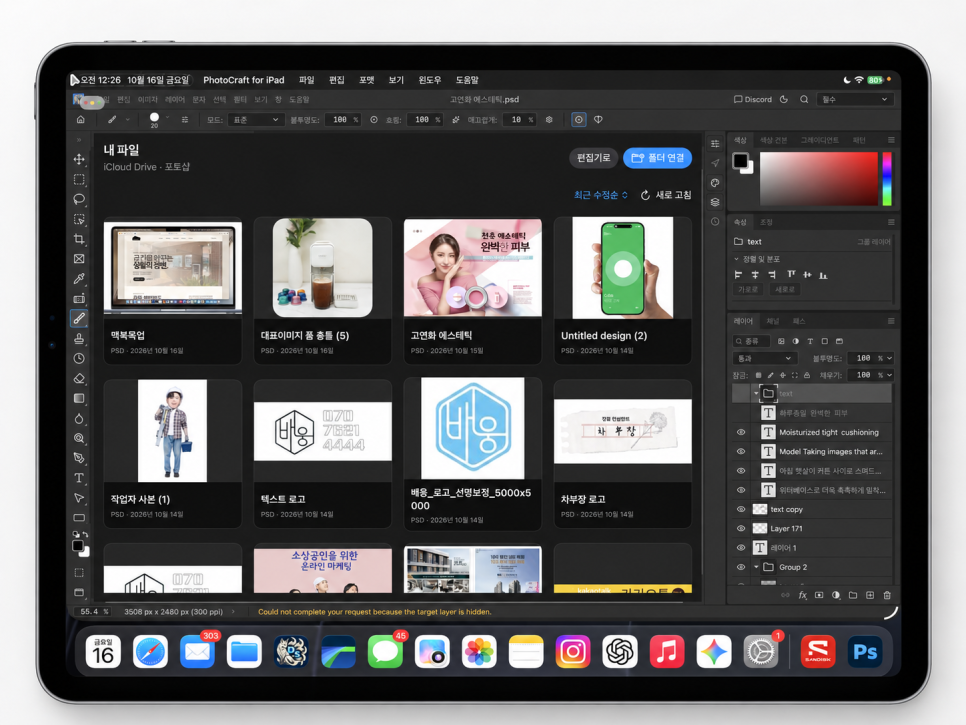Open the history clock icon in the side strip

(x=715, y=222)
